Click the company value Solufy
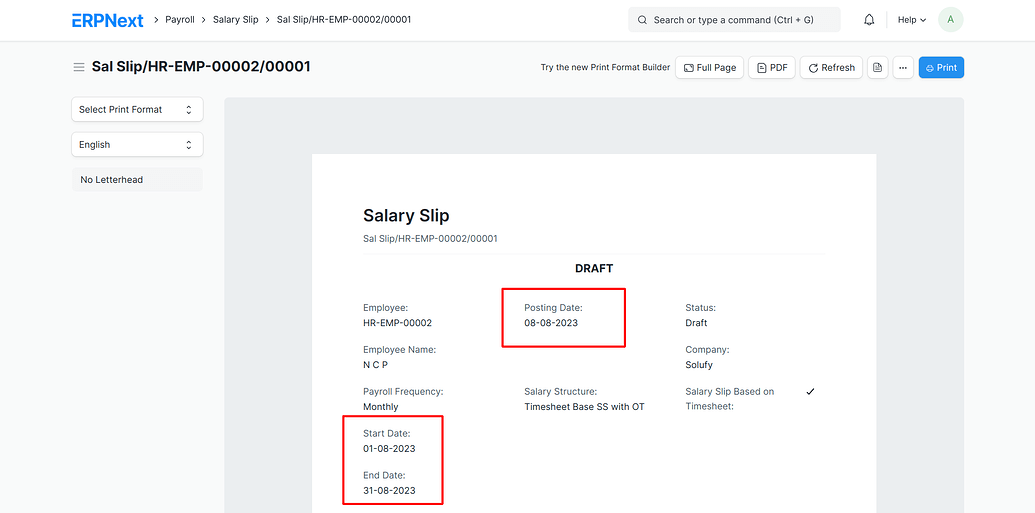This screenshot has width=1035, height=513. pos(699,364)
